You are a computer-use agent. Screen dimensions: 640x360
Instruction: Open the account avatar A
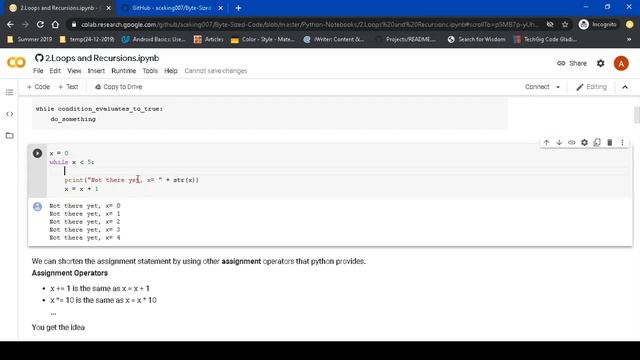click(621, 63)
